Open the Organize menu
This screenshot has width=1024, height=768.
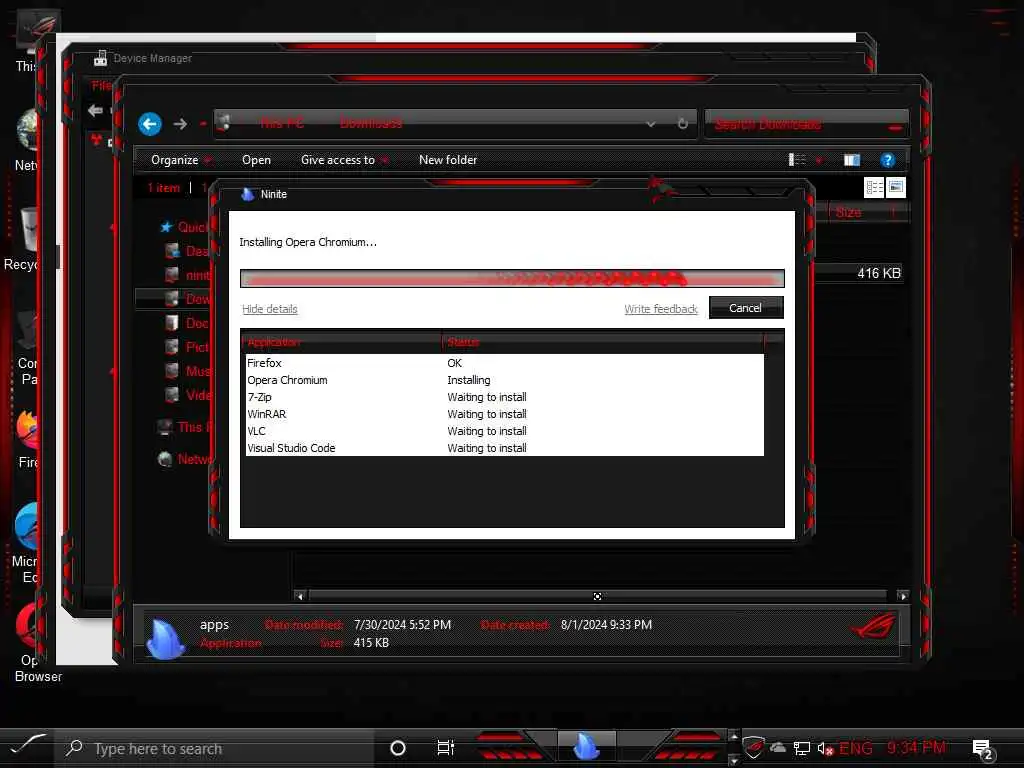(x=180, y=160)
